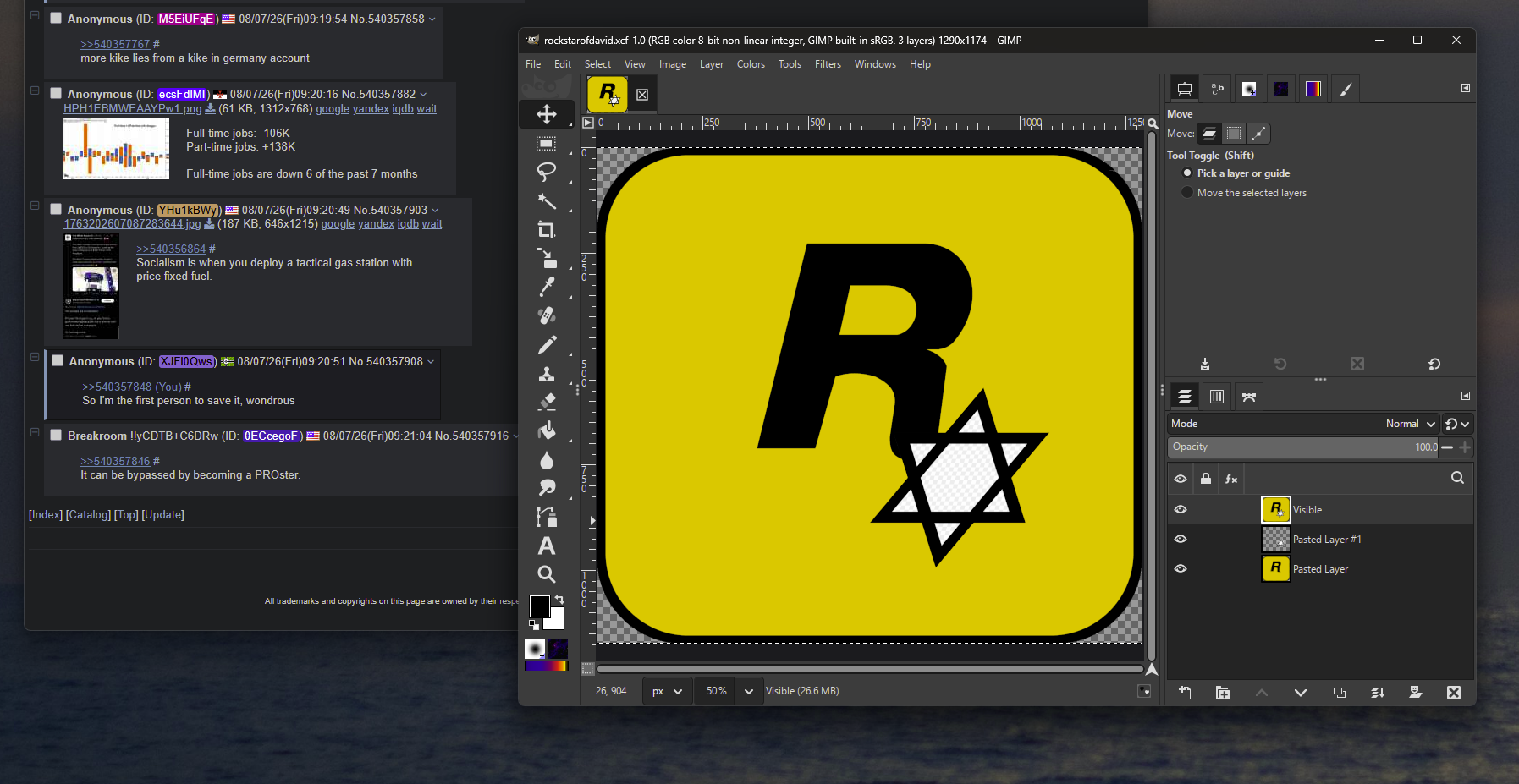Open post menu arrow for No.540357882
The height and width of the screenshot is (784, 1519).
pyautogui.click(x=423, y=94)
